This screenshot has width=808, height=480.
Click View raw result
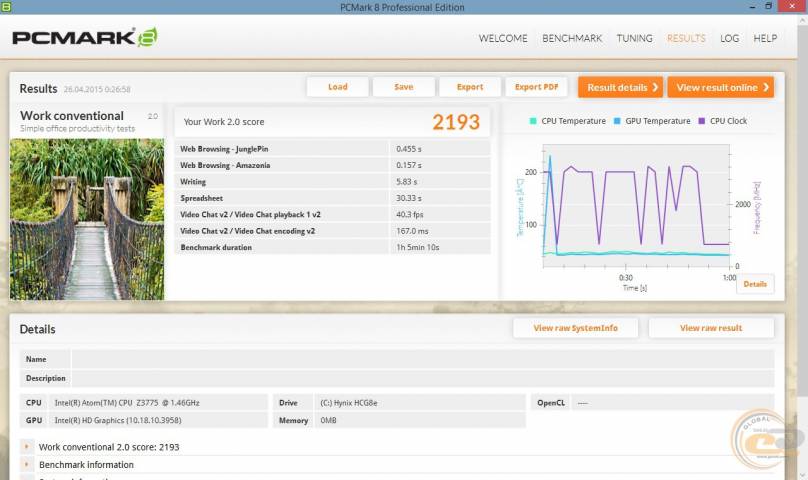pos(711,328)
